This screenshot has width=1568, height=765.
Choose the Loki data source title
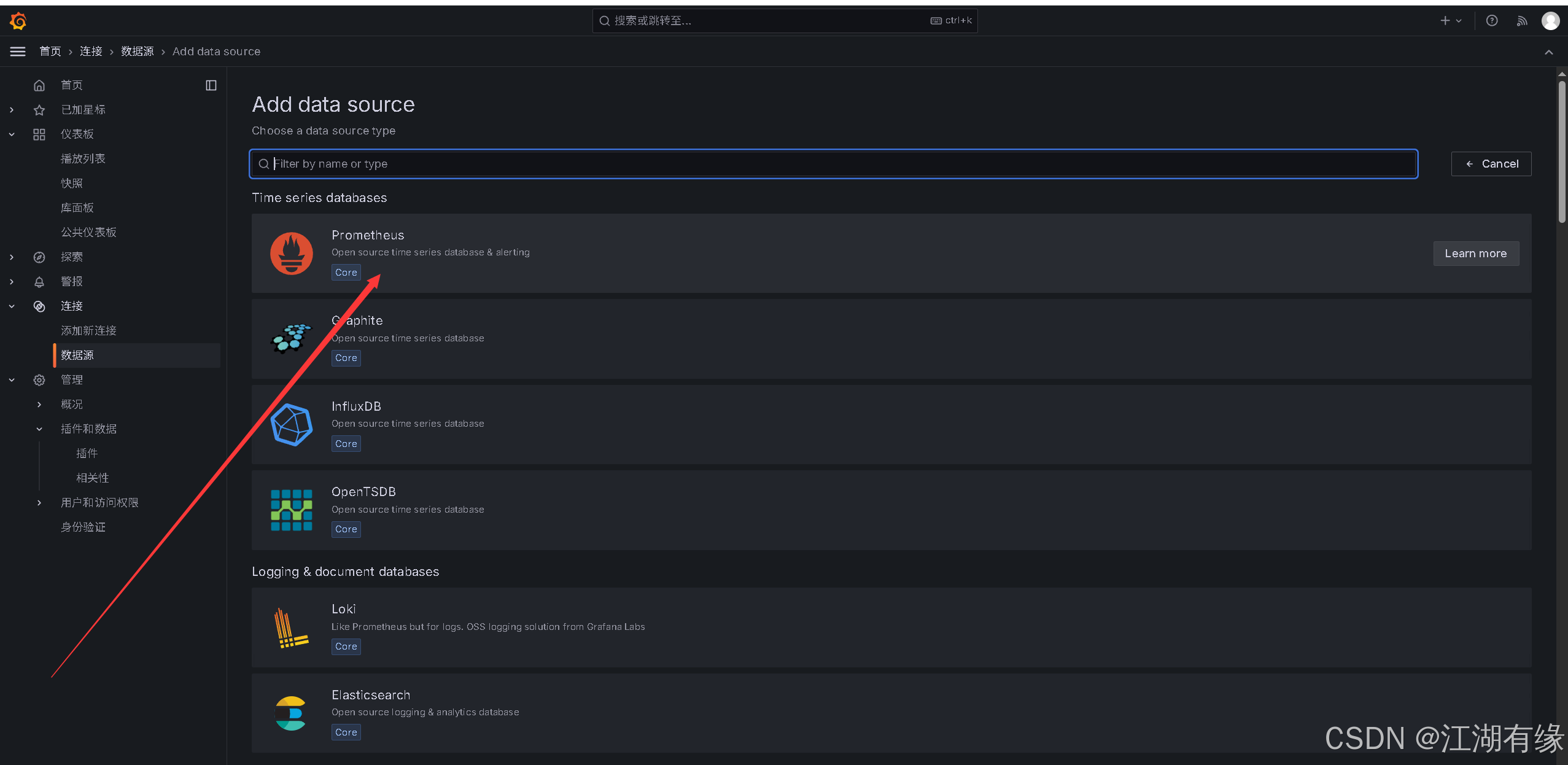[x=343, y=609]
